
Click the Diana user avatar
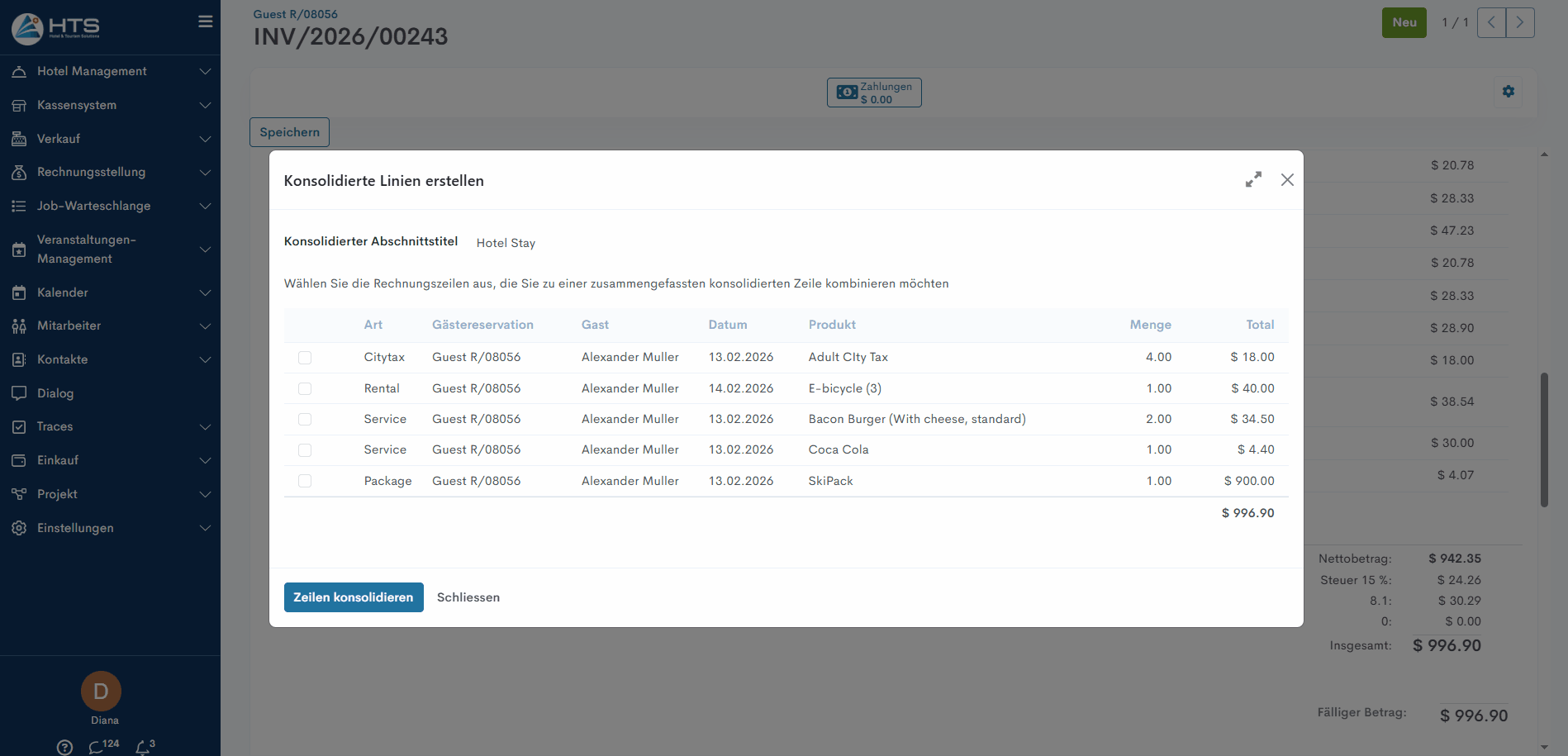tap(101, 692)
